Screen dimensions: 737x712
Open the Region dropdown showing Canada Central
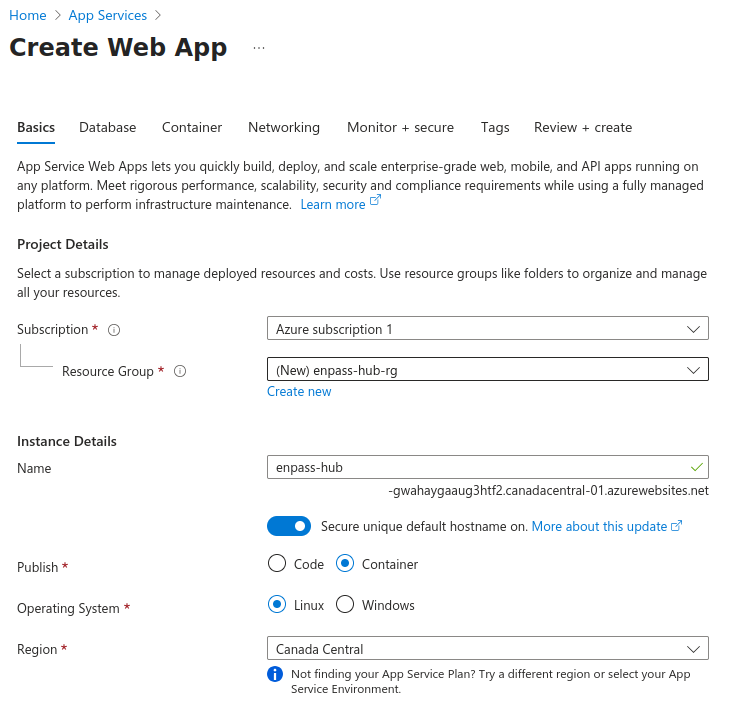487,649
